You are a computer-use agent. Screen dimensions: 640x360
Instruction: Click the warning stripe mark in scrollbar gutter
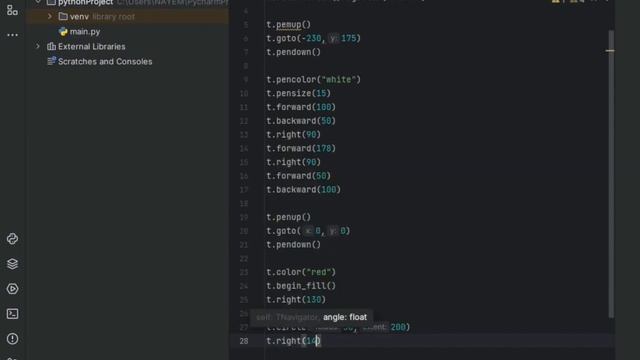click(610, 51)
